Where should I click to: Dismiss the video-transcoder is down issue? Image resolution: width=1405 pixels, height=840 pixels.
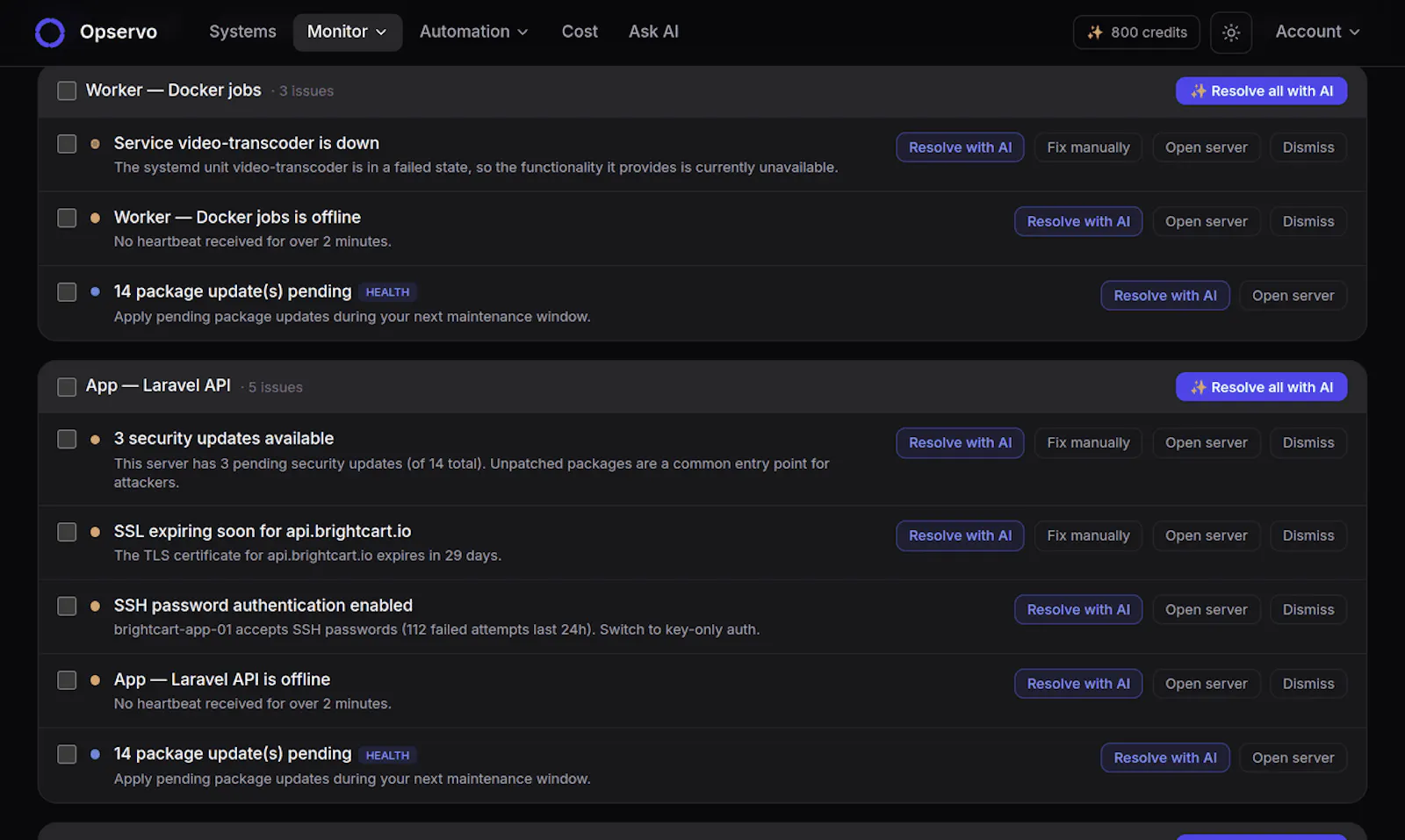[x=1308, y=147]
